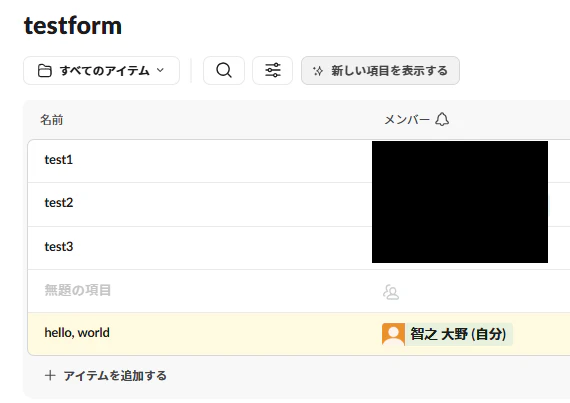Image resolution: width=570 pixels, height=403 pixels.
Task: Select the hello, world row name
Action: click(77, 333)
